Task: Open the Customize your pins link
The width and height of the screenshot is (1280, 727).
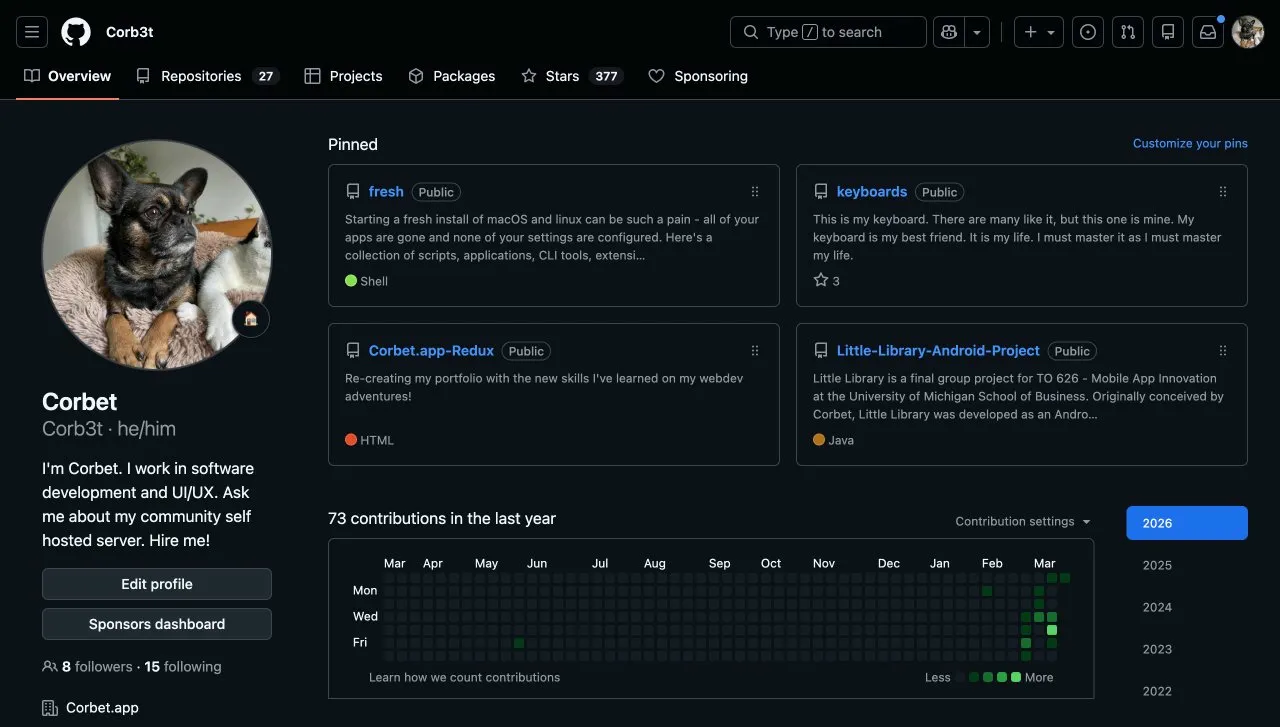Action: point(1190,143)
